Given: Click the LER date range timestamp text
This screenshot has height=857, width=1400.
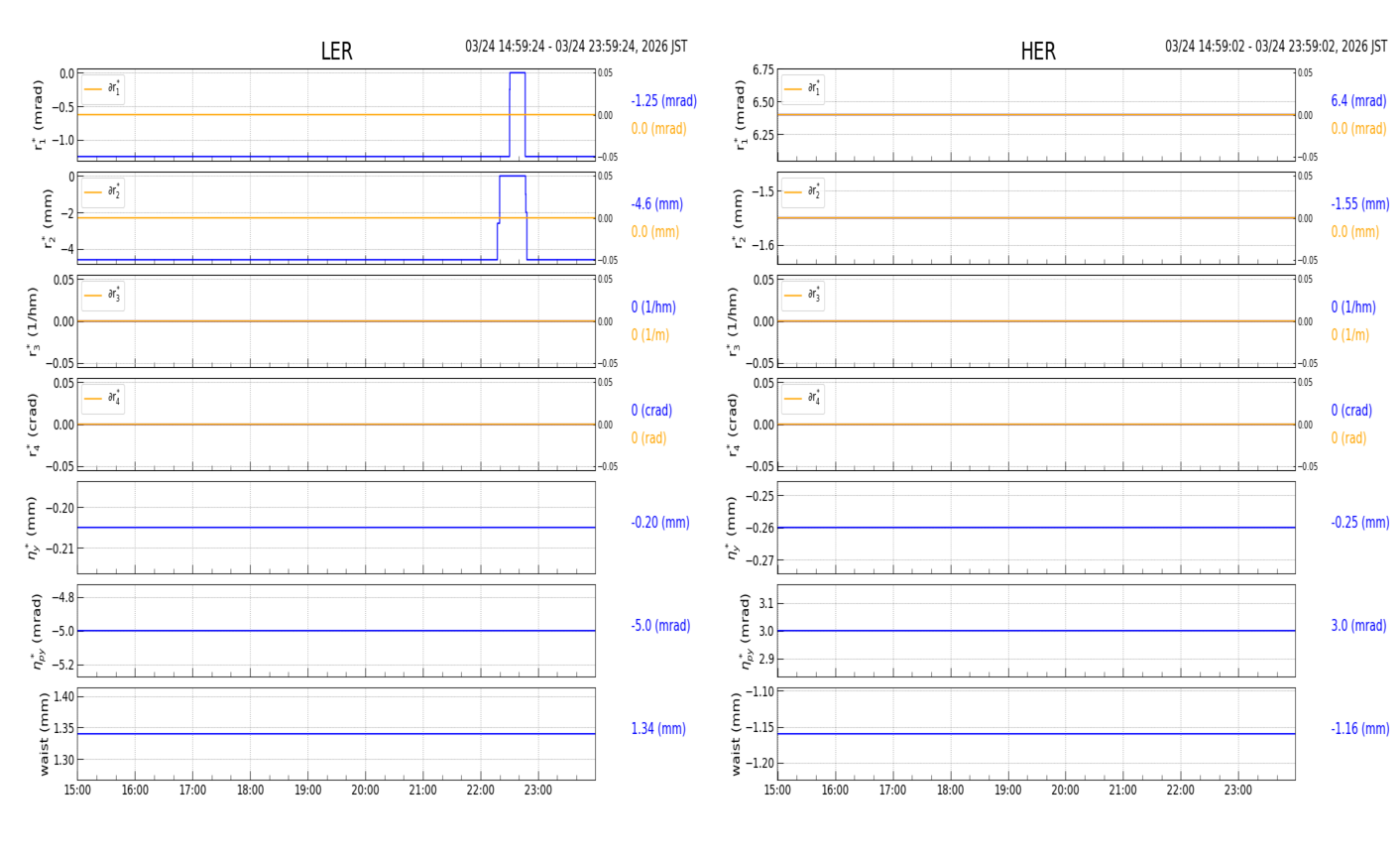Looking at the screenshot, I should [576, 47].
